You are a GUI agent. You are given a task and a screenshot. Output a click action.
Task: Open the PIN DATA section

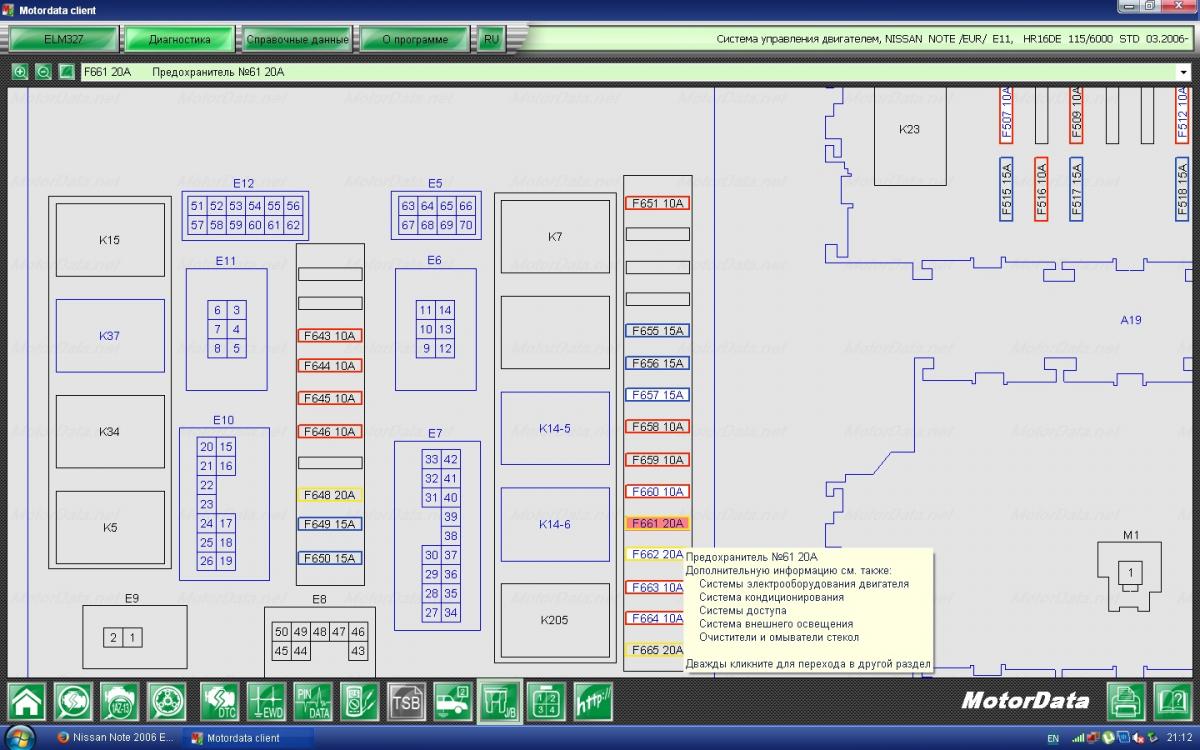pyautogui.click(x=312, y=700)
